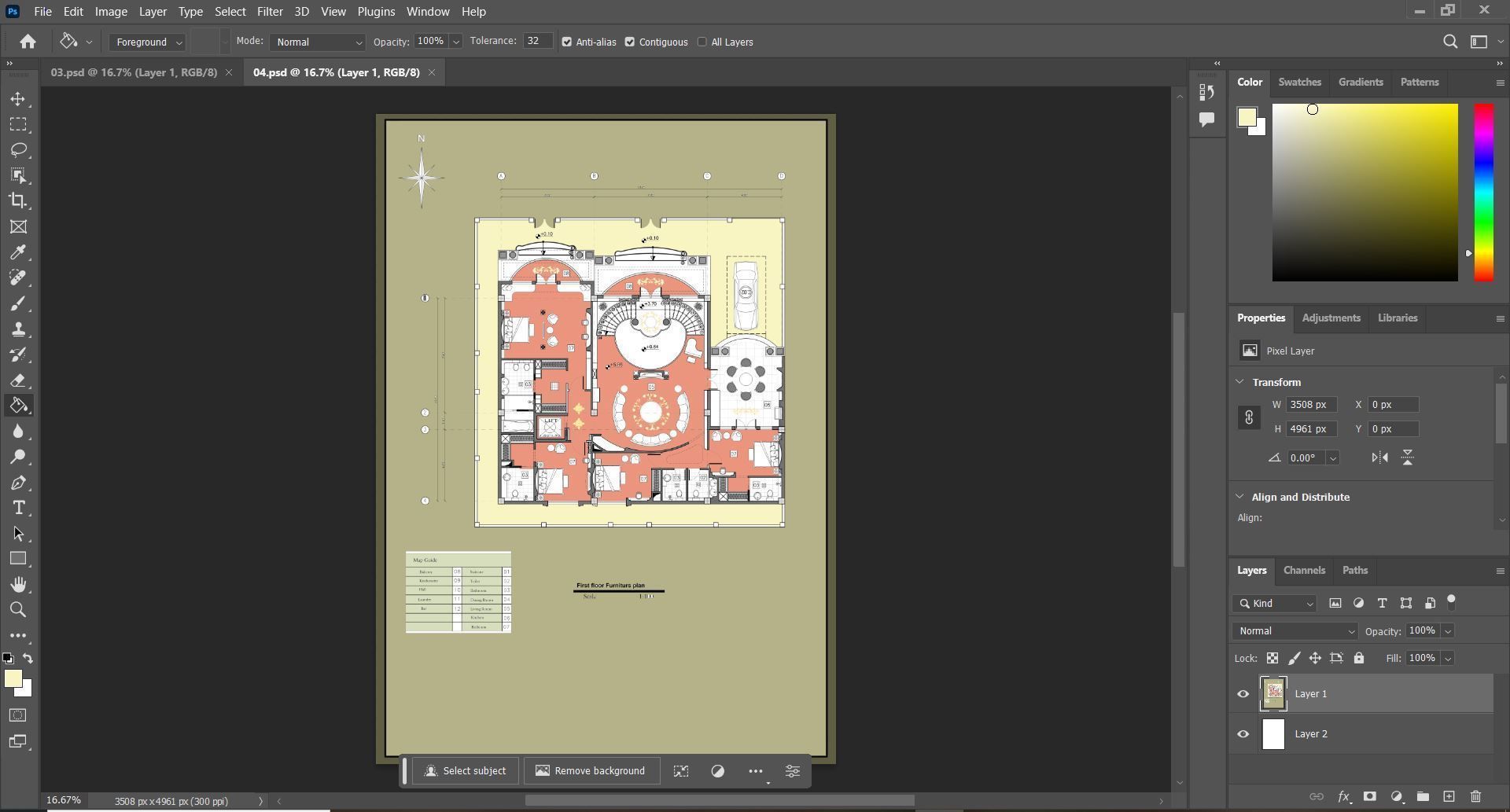Viewport: 1510px width, 812px height.
Task: Switch to the Paths tab
Action: click(x=1354, y=571)
